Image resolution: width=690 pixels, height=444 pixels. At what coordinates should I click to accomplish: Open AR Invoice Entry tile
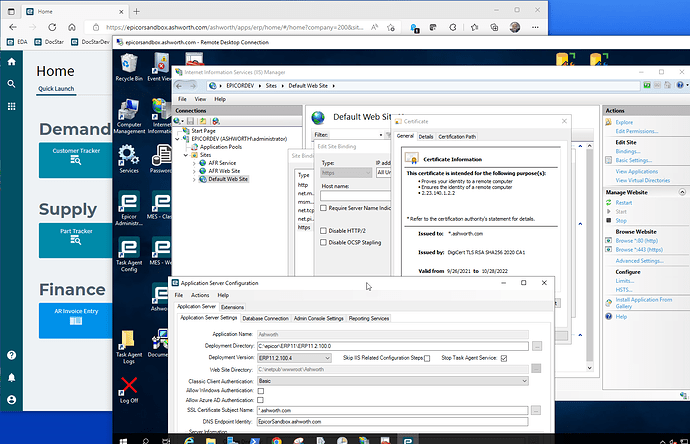pos(76,320)
